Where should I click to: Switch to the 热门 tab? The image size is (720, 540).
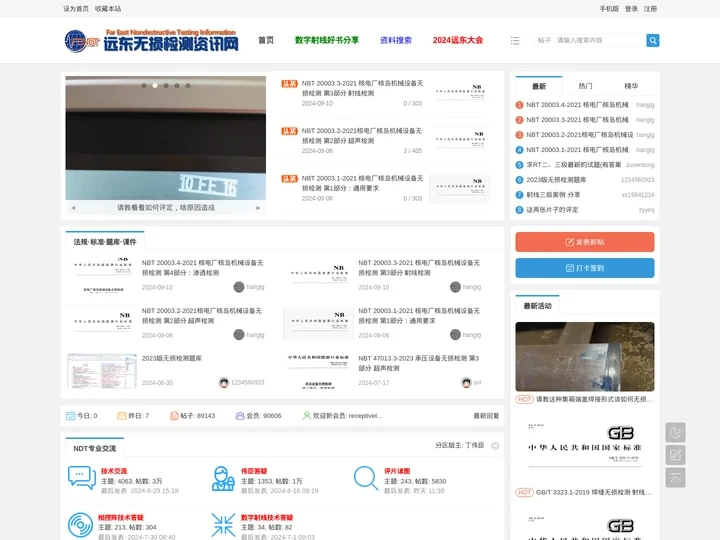pyautogui.click(x=585, y=86)
